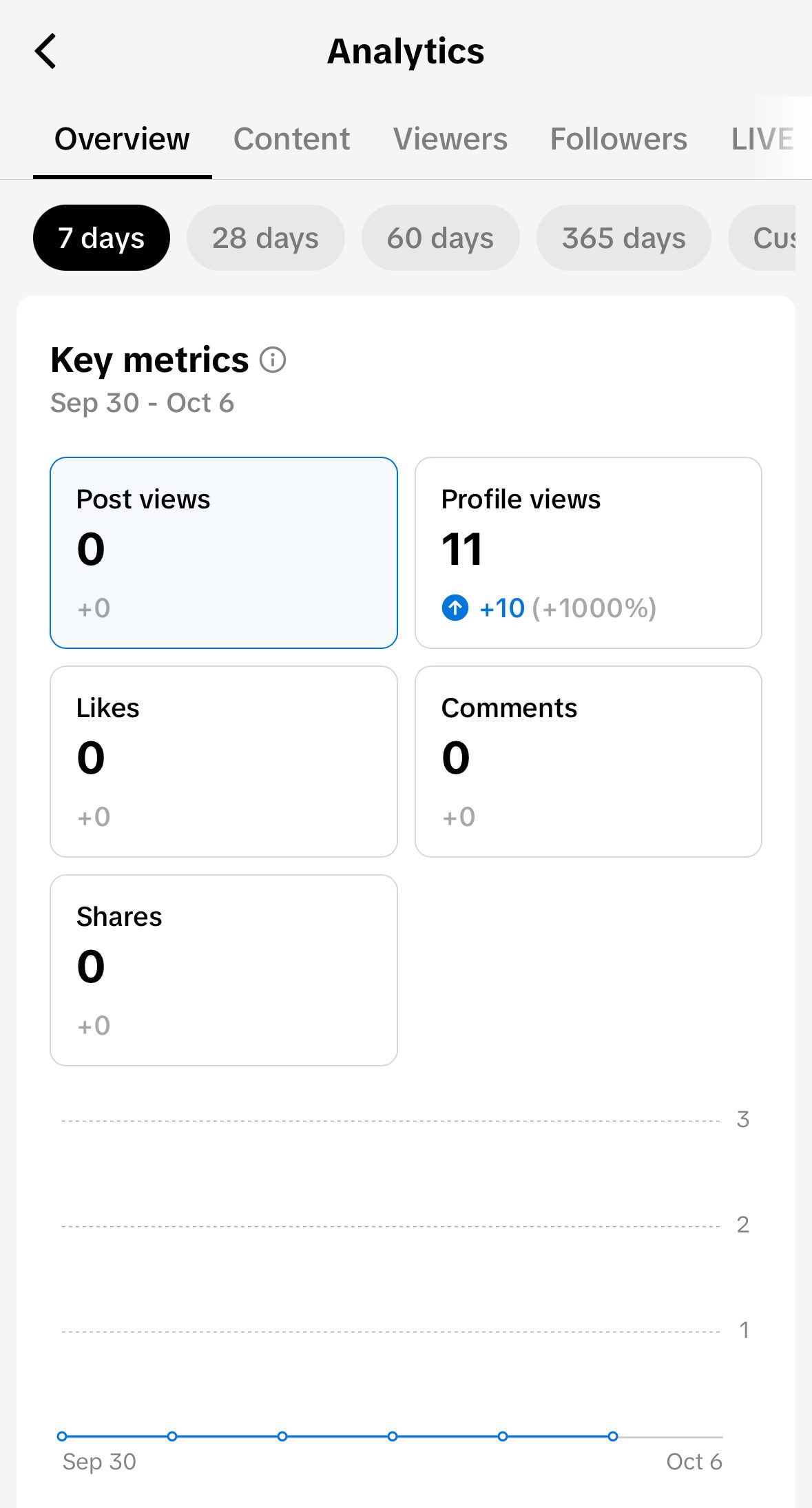Select the Likes metric card
This screenshot has width=812, height=1508.
(x=223, y=760)
